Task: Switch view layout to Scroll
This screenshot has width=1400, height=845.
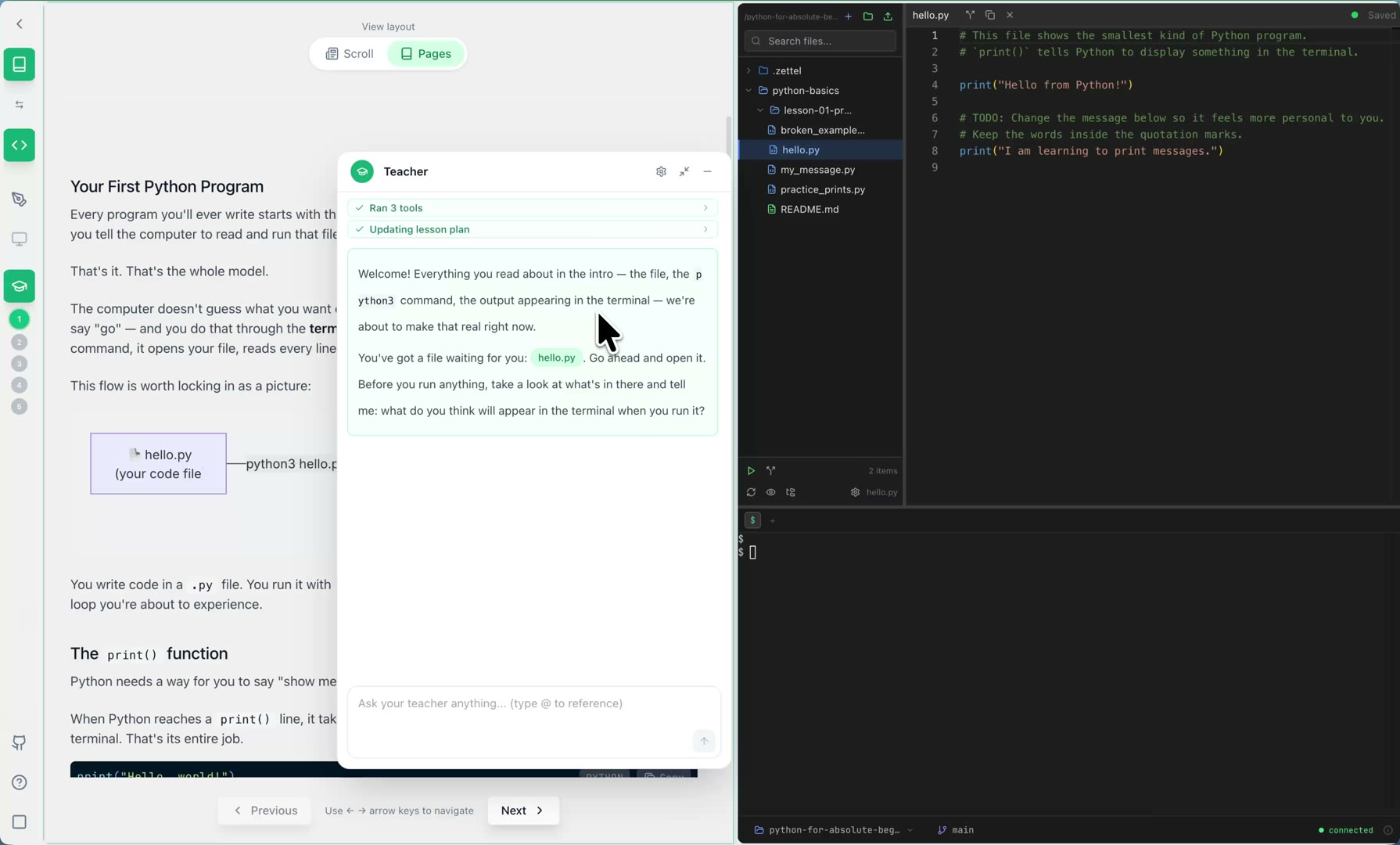Action: click(350, 54)
